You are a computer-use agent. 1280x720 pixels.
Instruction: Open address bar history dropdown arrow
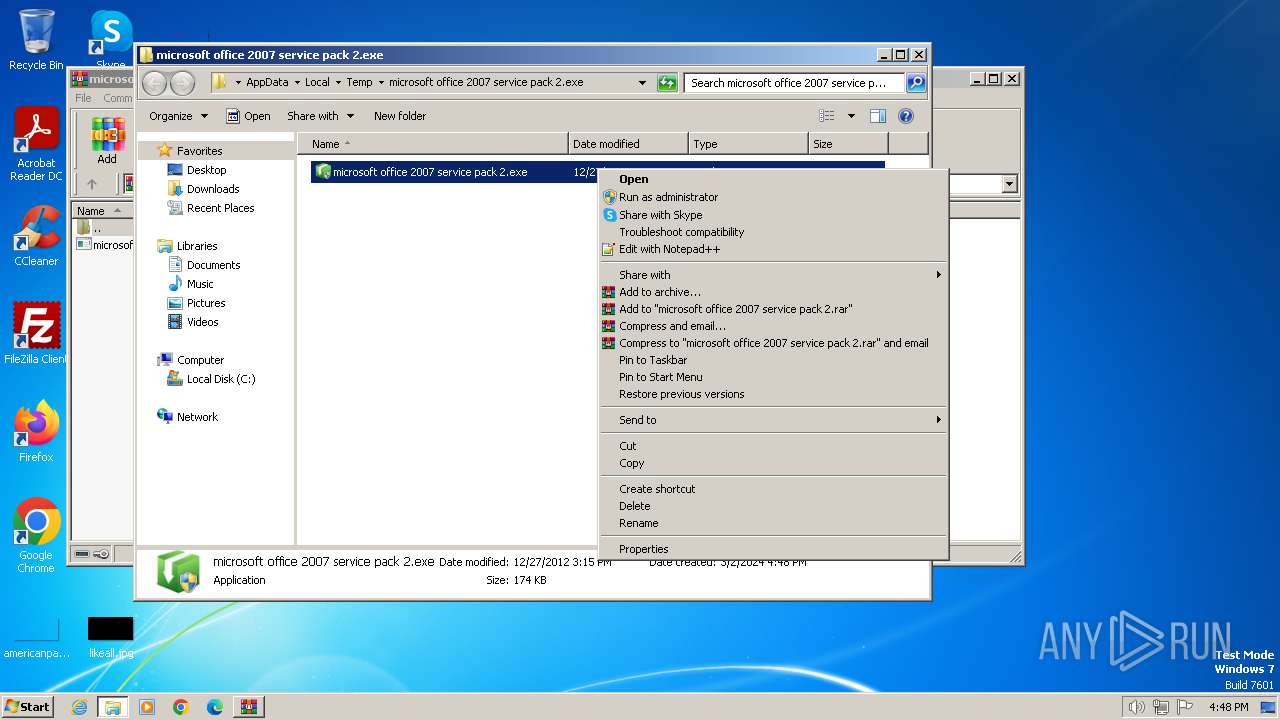click(642, 83)
